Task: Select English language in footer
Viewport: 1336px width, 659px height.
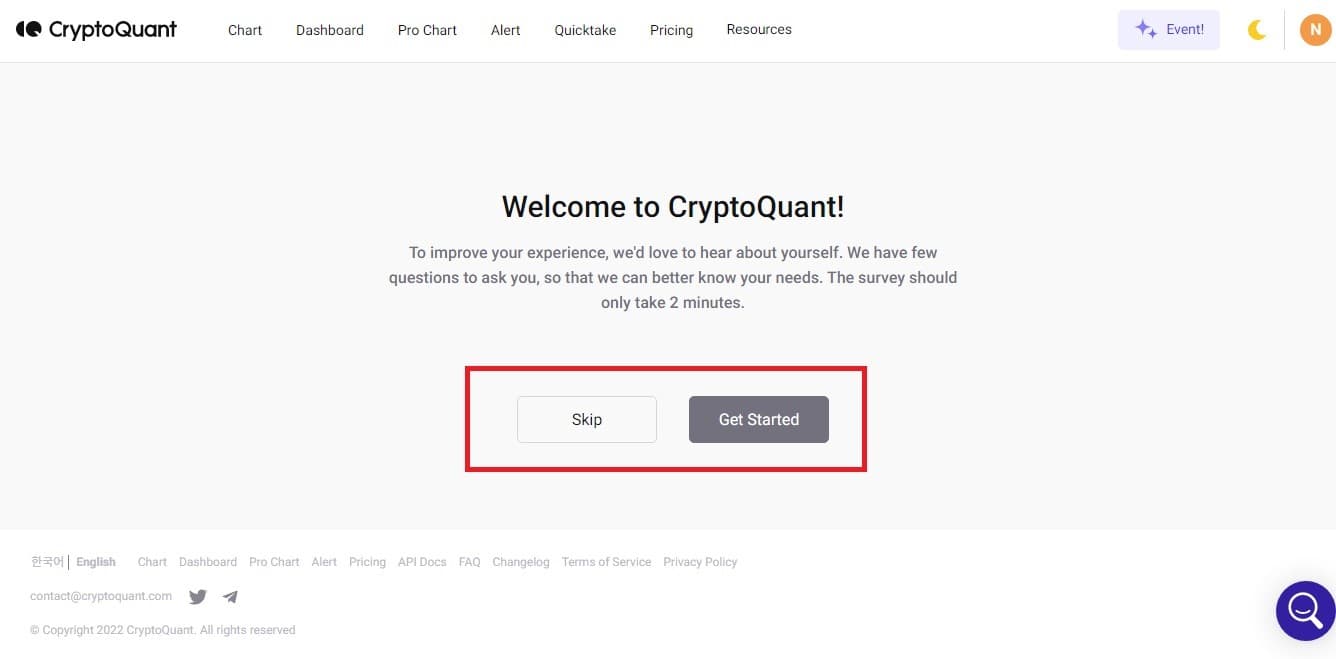Action: coord(96,562)
